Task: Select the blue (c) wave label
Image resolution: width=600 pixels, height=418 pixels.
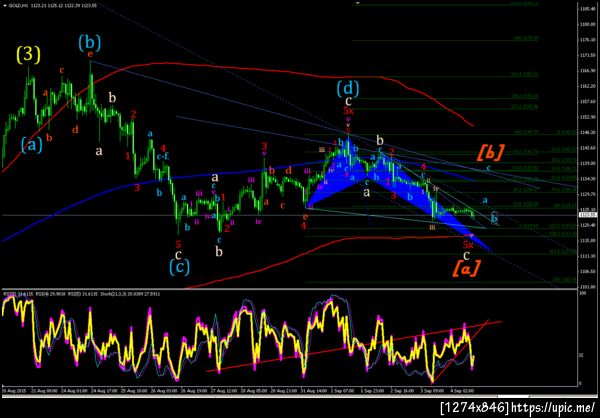Action: 179,267
